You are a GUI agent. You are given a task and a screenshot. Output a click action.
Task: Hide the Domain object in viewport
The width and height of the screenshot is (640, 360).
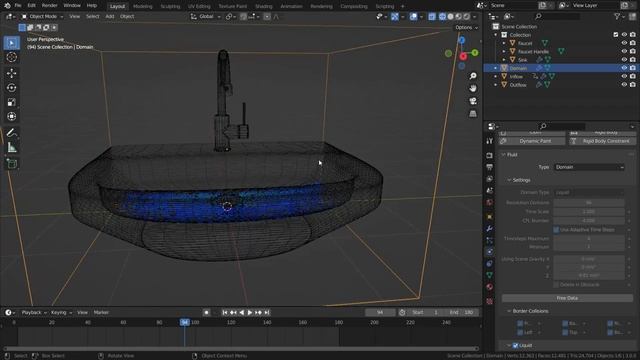click(624, 68)
